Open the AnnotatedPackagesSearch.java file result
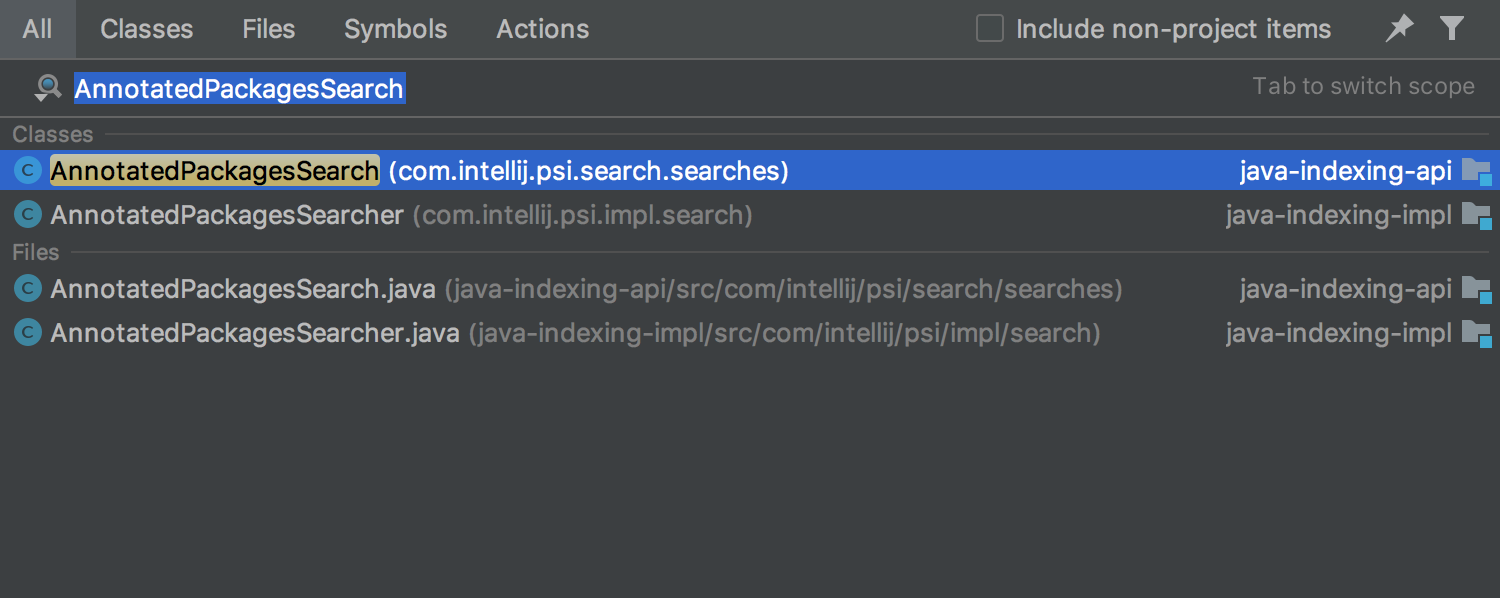 (750, 289)
